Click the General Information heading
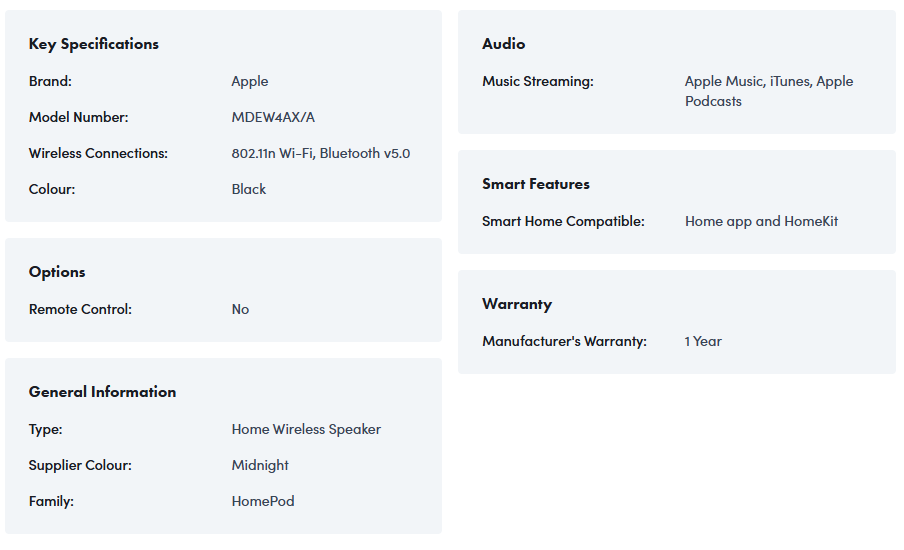The width and height of the screenshot is (904, 550). pos(102,392)
